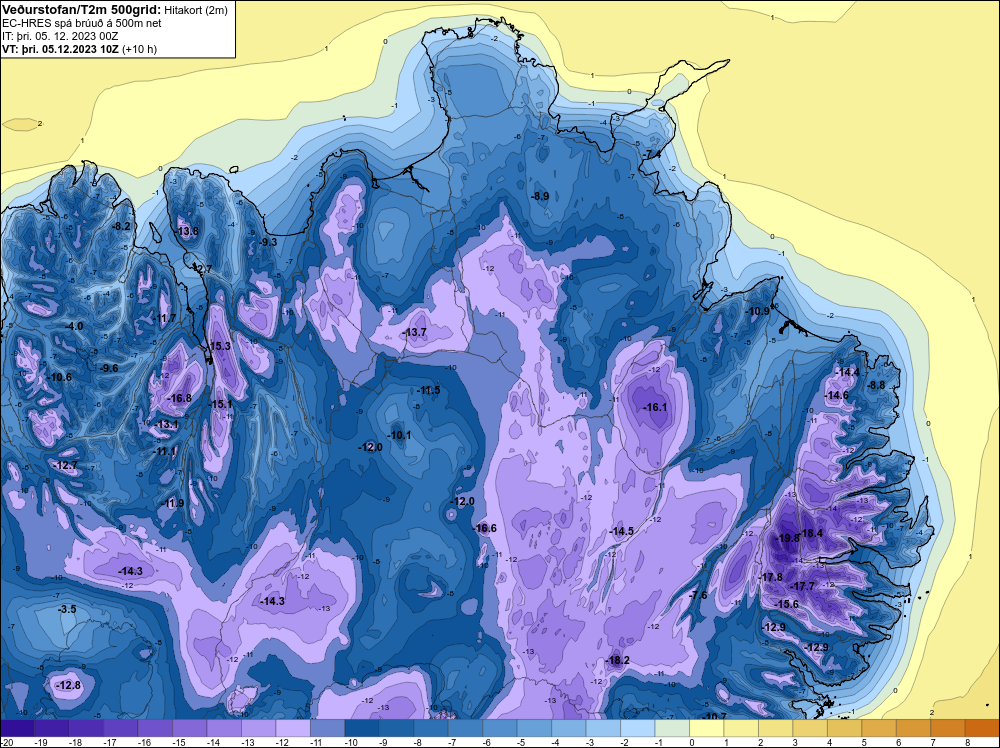Click the -15.3 temperature value
Image resolution: width=1000 pixels, height=748 pixels.
[x=219, y=346]
